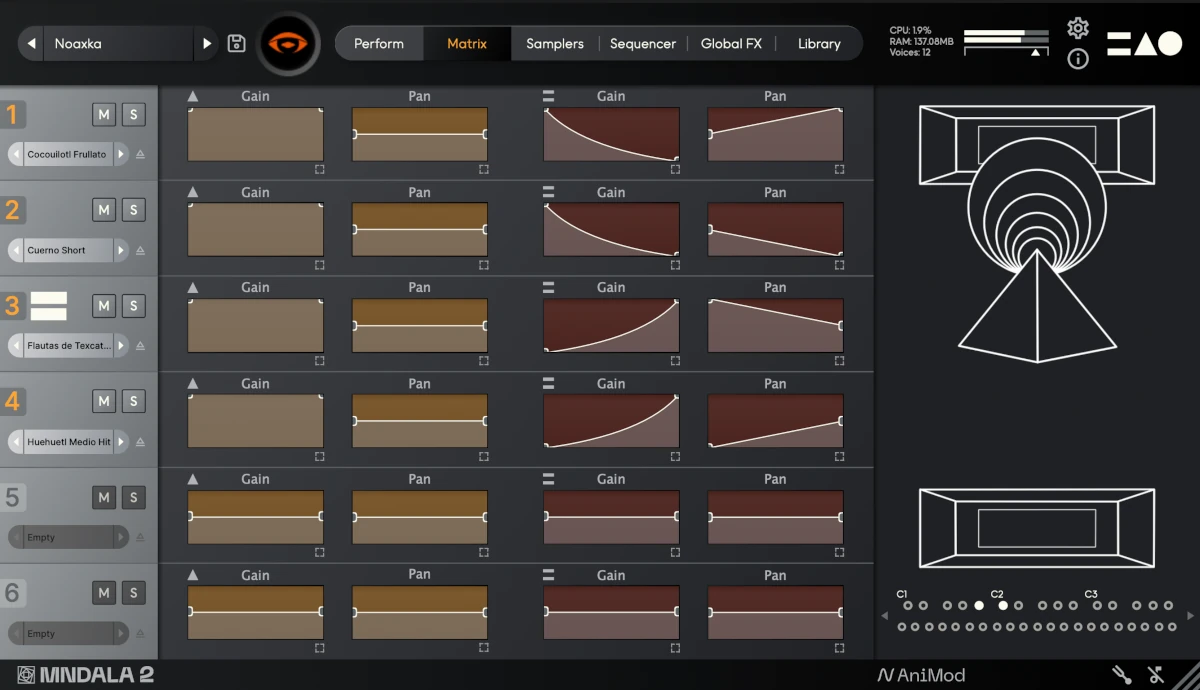Mute channel 1 Cocouilotl Frullato
Image resolution: width=1200 pixels, height=690 pixels.
103,114
